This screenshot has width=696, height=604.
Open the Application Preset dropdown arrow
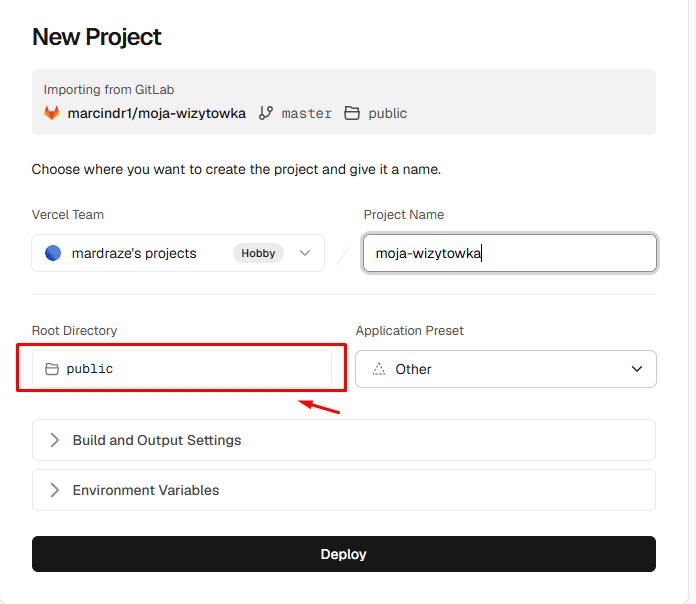(x=637, y=369)
